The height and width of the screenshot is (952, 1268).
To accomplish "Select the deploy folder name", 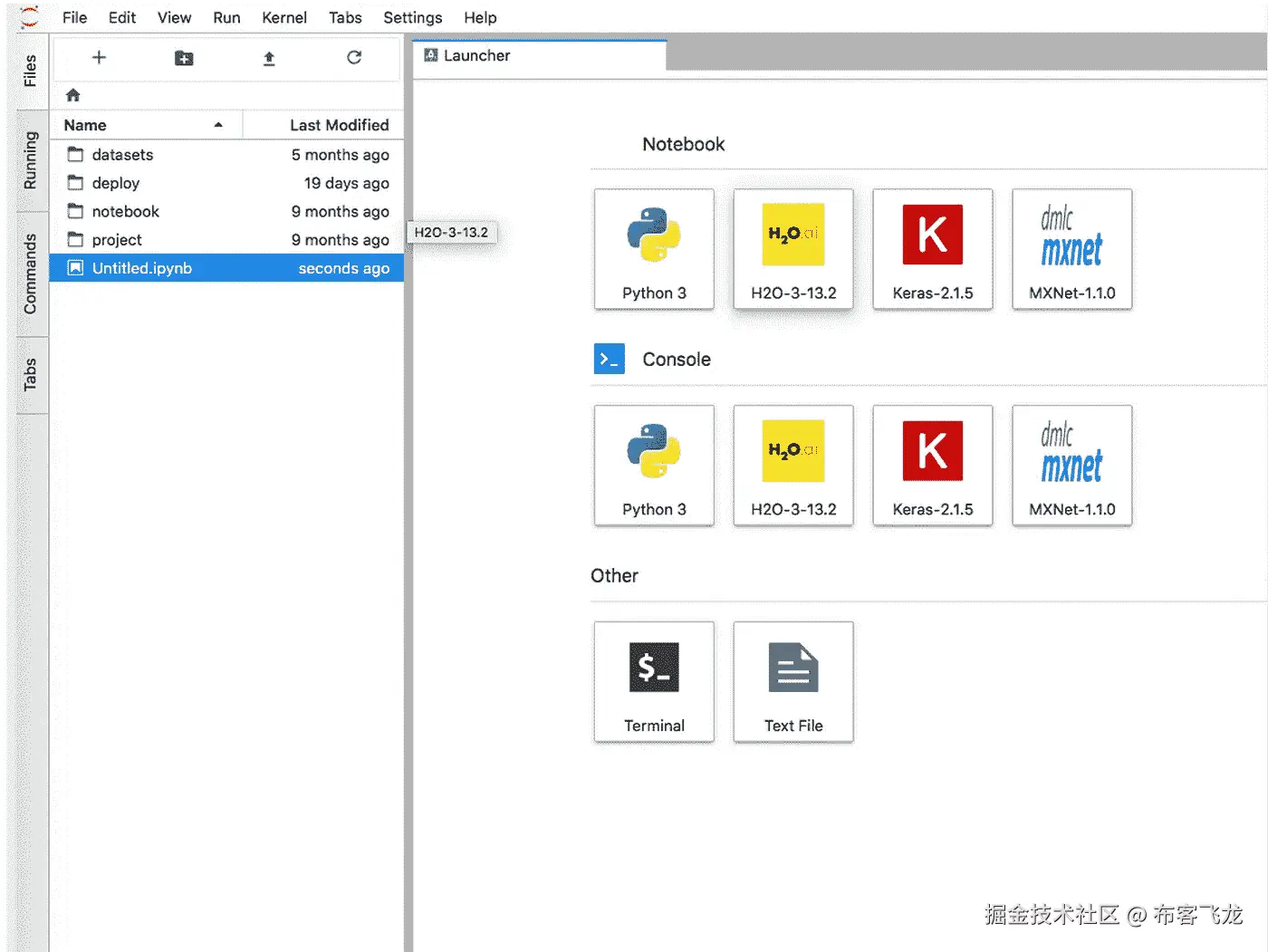I will (116, 183).
